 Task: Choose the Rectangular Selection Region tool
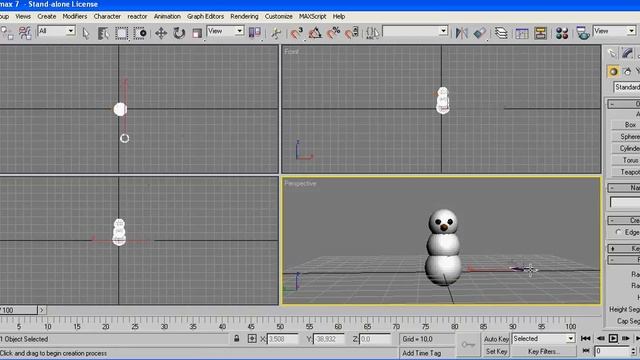coord(121,33)
